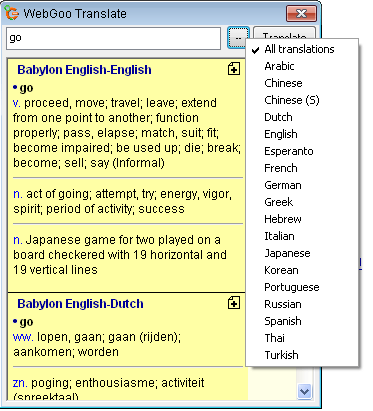The width and height of the screenshot is (373, 411).
Task: Choose Spanish from the language menu
Action: (302, 321)
